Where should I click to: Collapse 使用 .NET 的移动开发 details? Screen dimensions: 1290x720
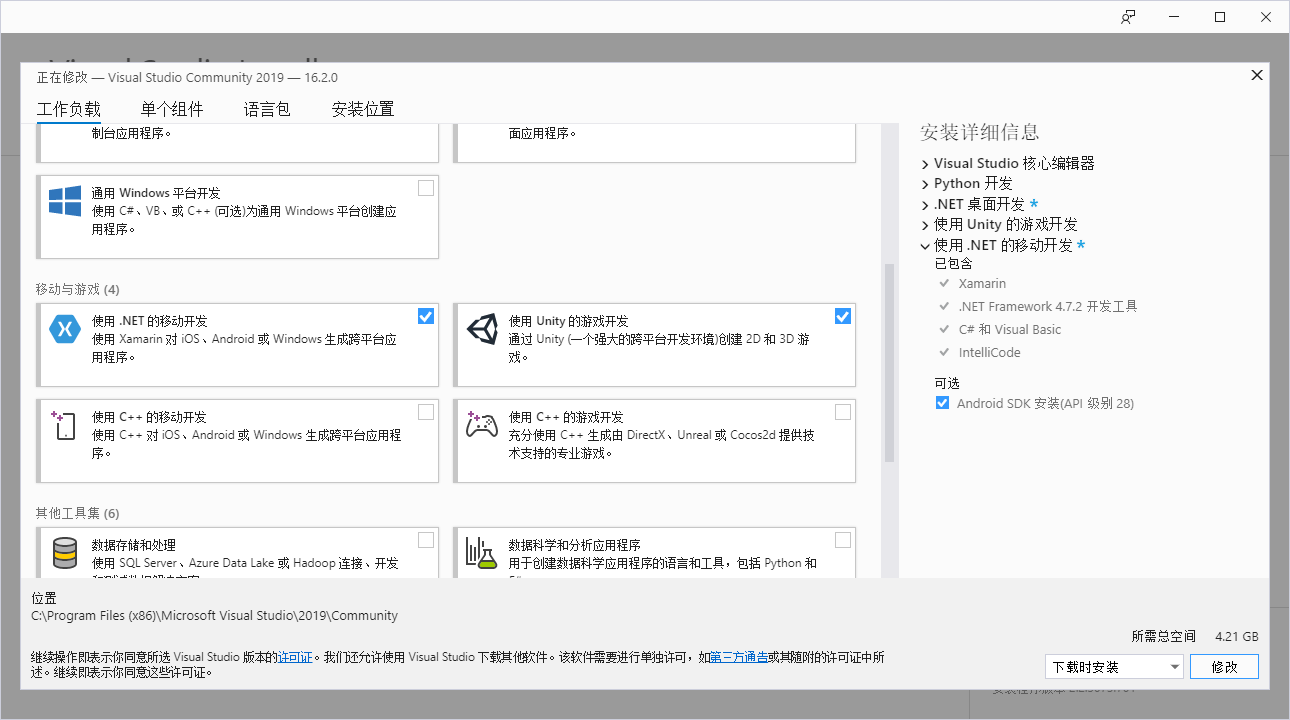[x=924, y=244]
